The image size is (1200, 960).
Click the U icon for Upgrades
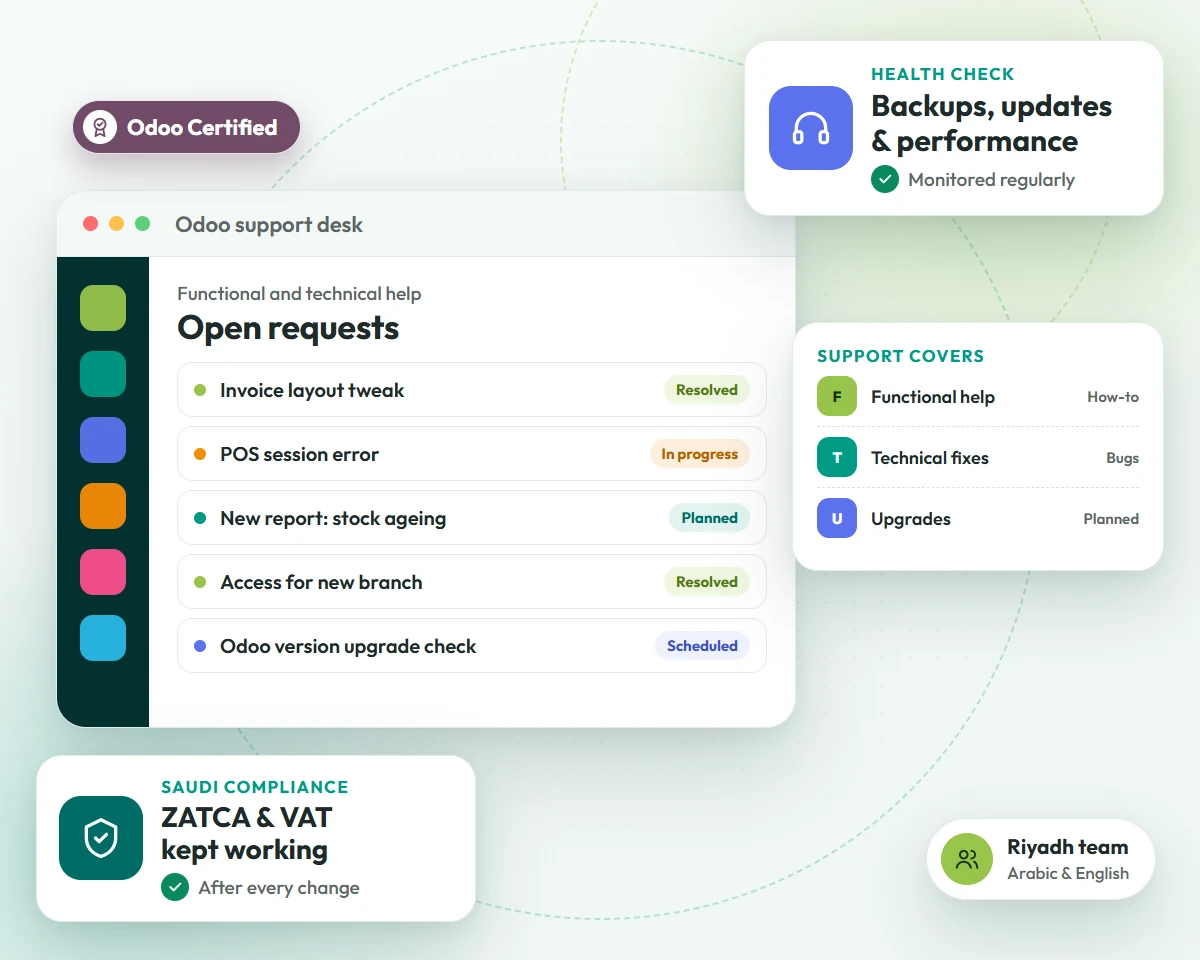pos(837,519)
